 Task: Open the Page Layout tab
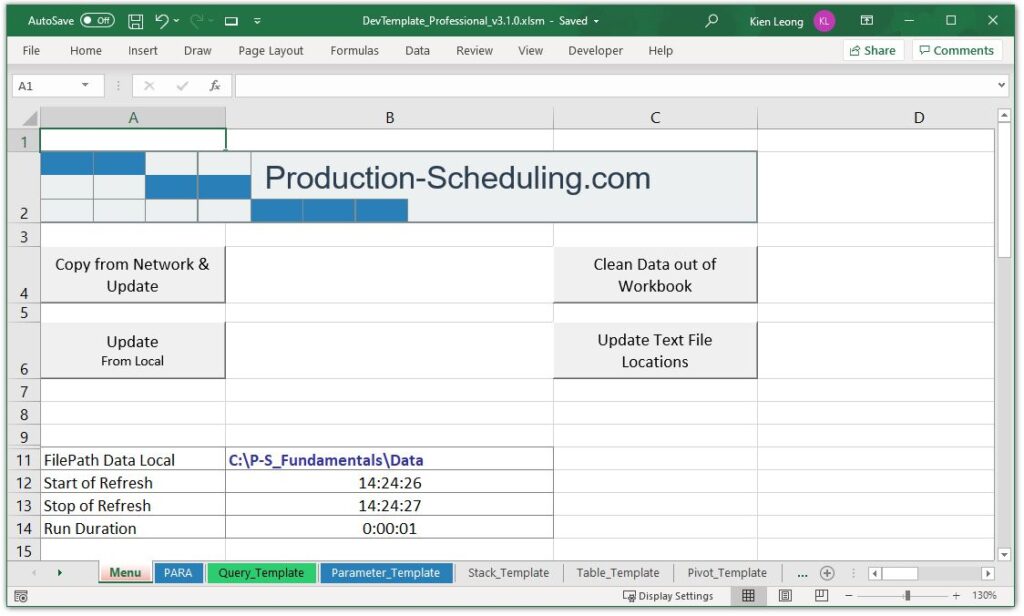pos(270,50)
